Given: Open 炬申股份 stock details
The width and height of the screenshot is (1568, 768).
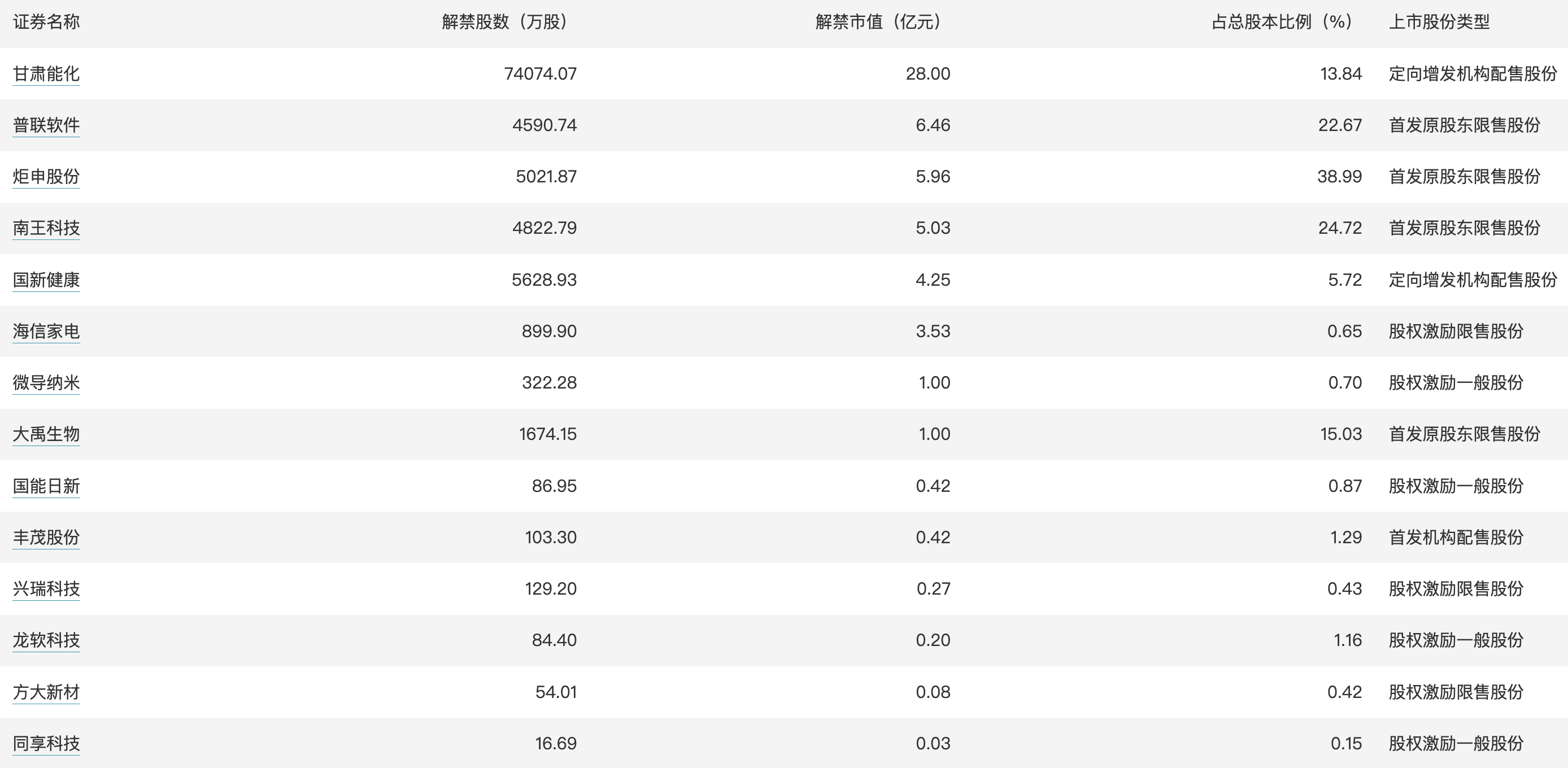Looking at the screenshot, I should click(46, 177).
